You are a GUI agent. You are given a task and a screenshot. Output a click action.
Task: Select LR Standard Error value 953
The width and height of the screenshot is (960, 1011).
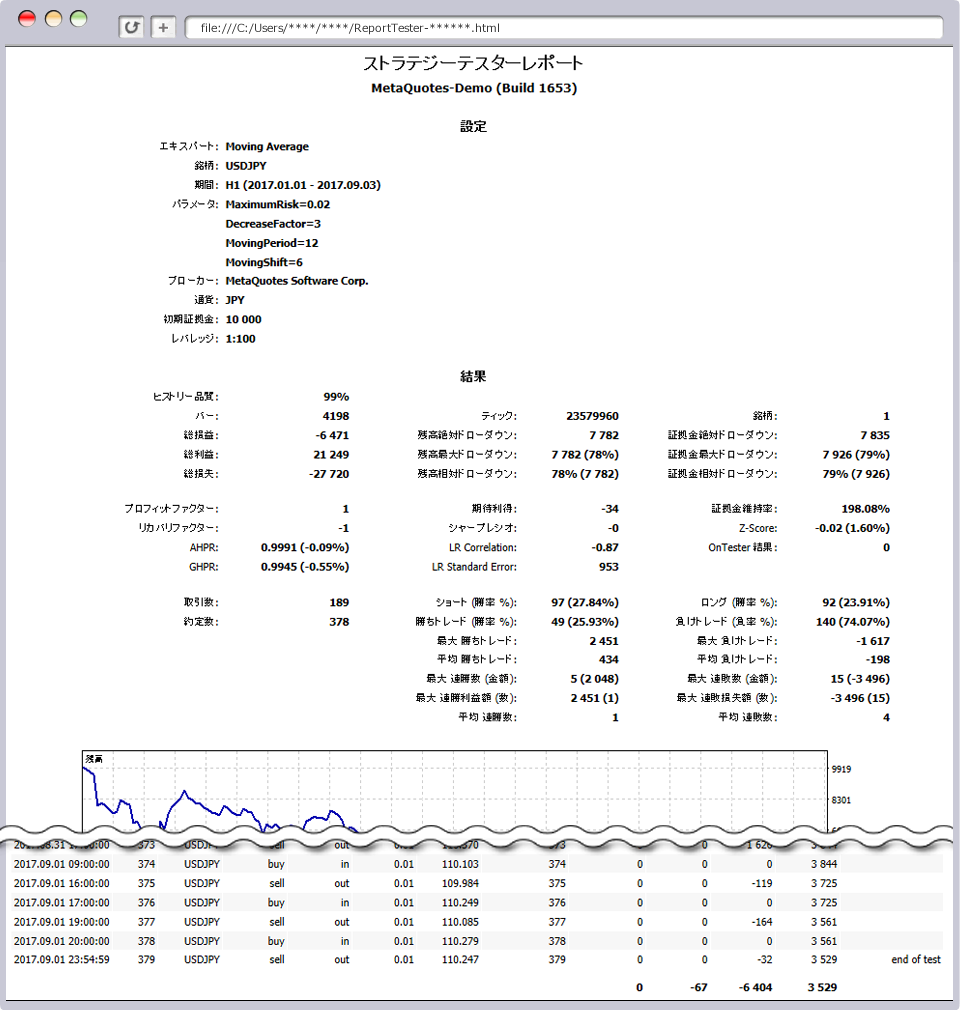pos(609,567)
